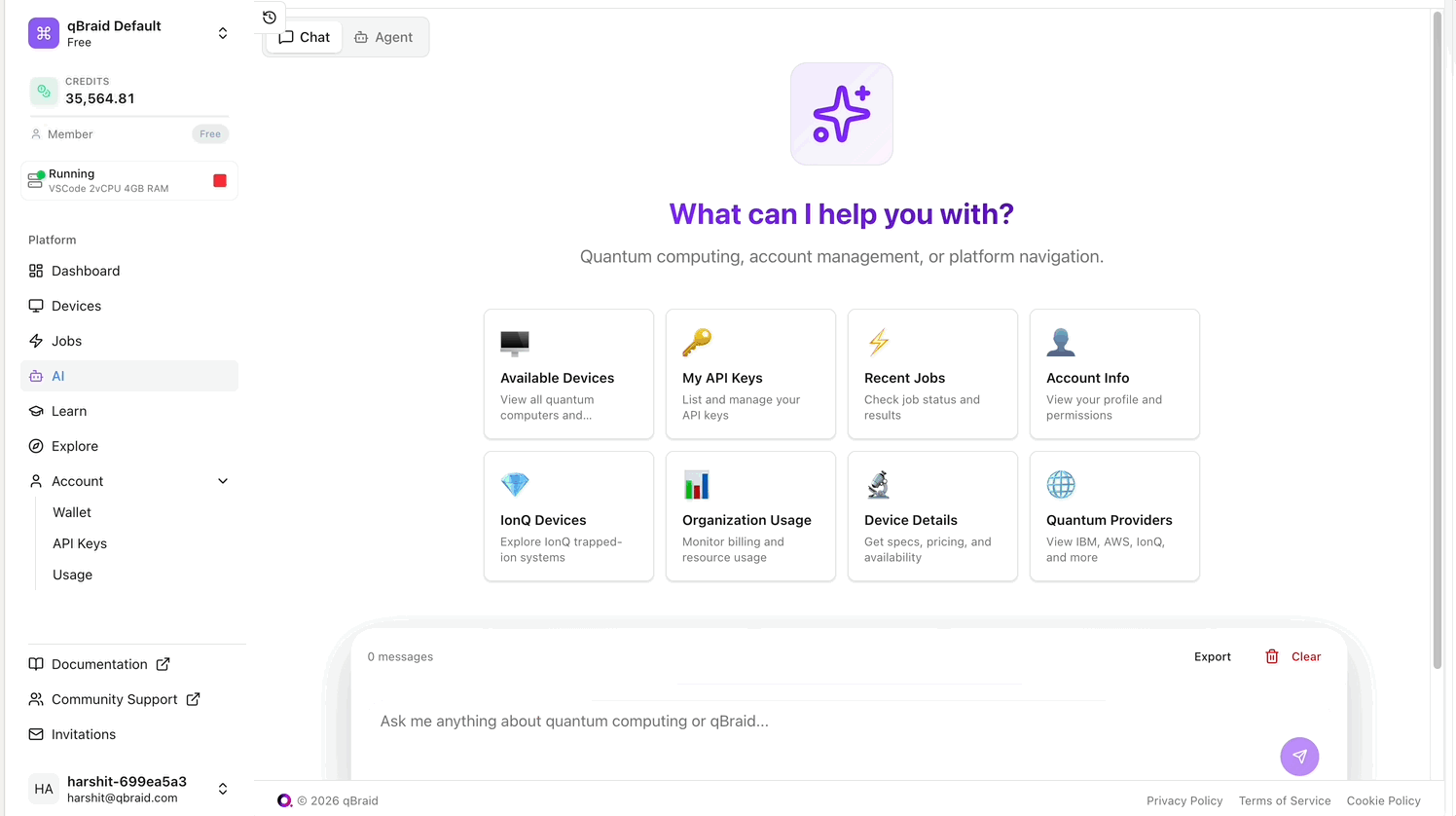
Task: Select the Account Info card
Action: (1114, 374)
